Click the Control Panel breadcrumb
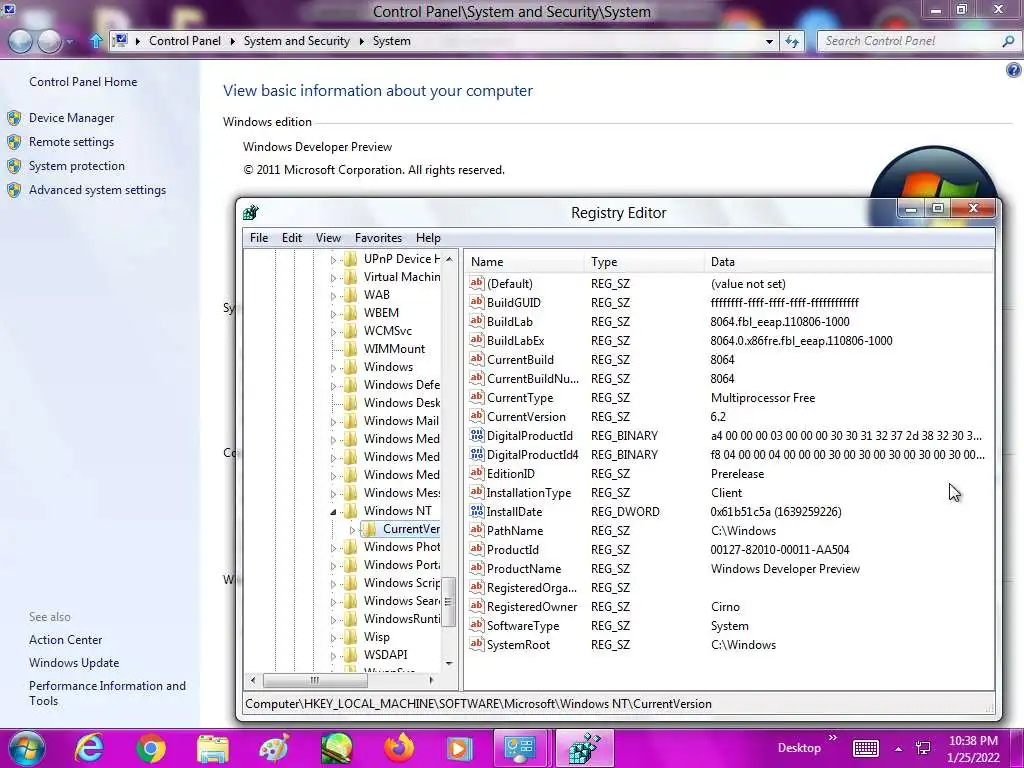This screenshot has width=1024, height=768. click(185, 40)
